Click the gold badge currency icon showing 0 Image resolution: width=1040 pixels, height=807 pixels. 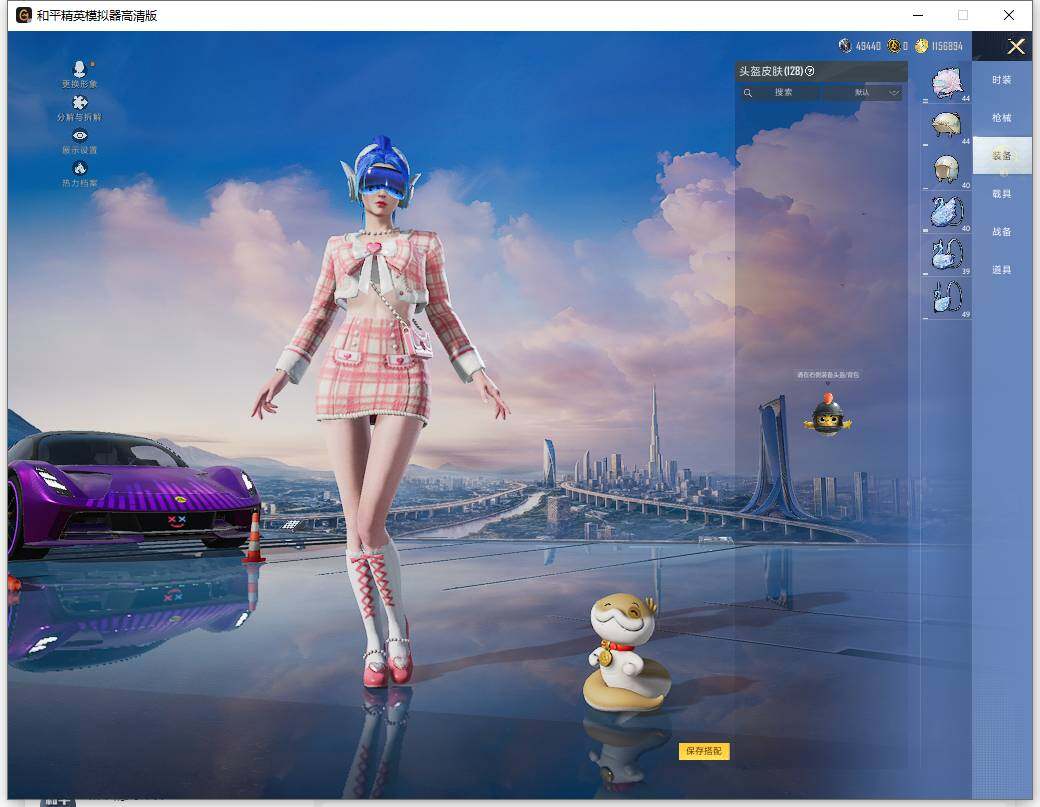coord(893,46)
